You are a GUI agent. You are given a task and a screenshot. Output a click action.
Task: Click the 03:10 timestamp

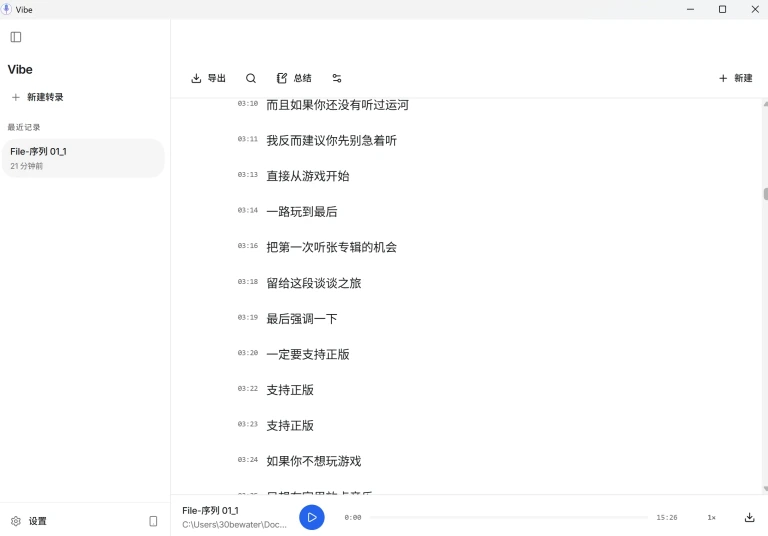247,103
